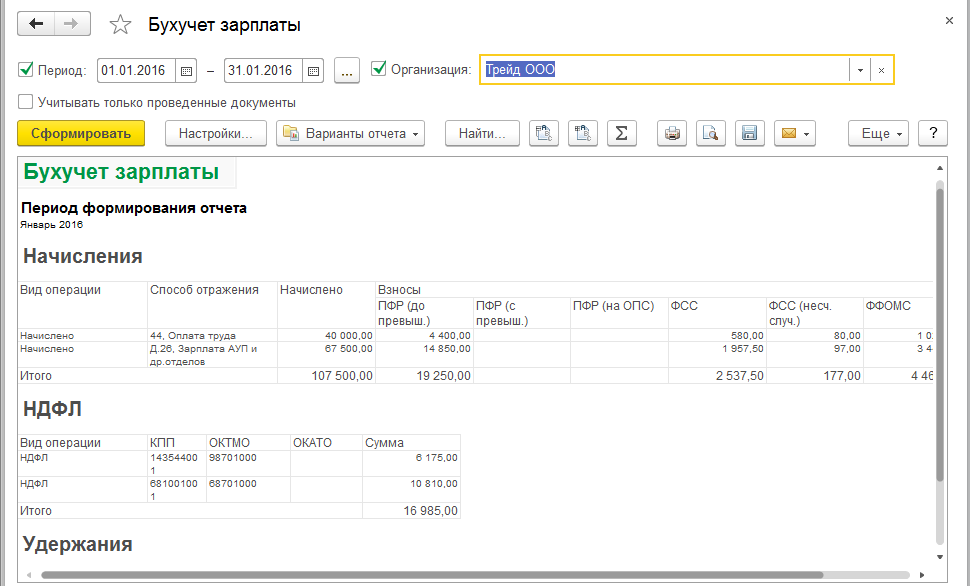Open print preview icon
The width and height of the screenshot is (970, 586).
710,133
